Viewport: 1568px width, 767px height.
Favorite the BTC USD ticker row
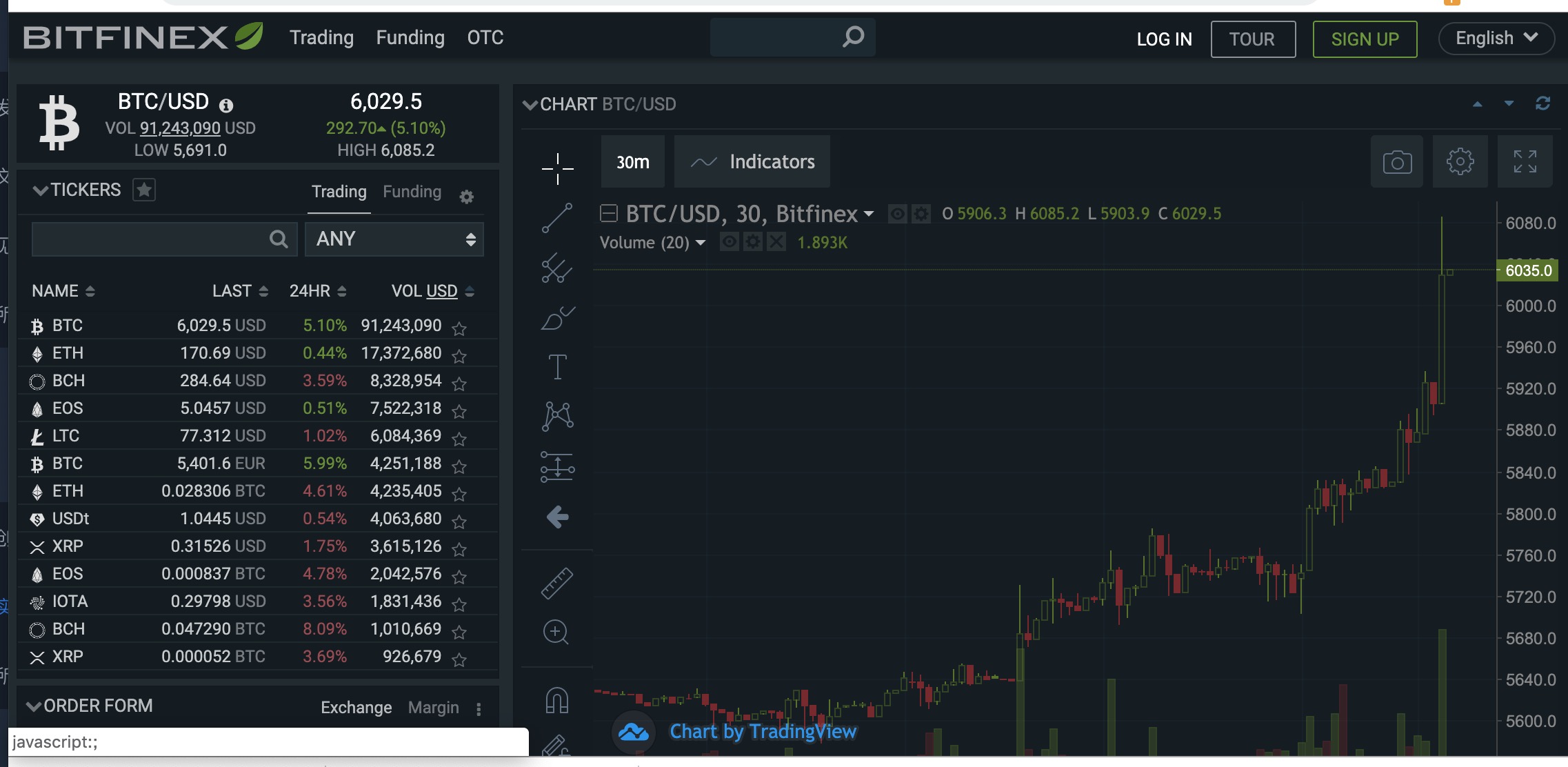pyautogui.click(x=459, y=328)
